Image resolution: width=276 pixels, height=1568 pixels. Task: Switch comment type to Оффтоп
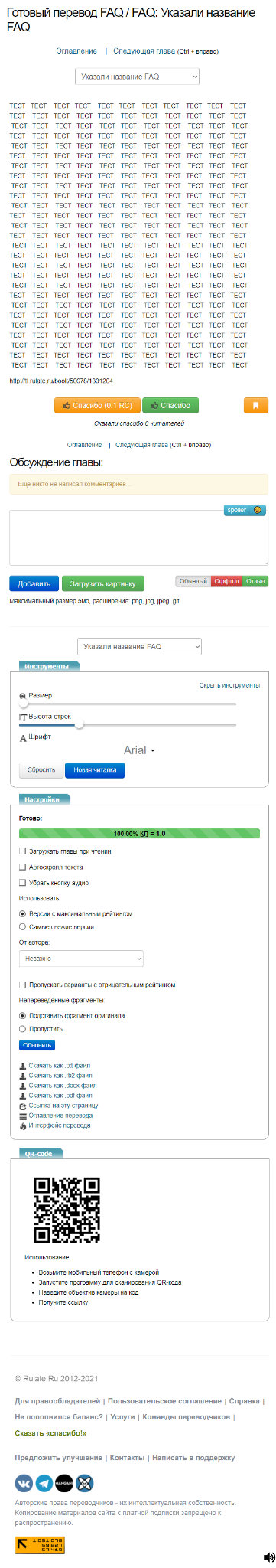[x=226, y=581]
